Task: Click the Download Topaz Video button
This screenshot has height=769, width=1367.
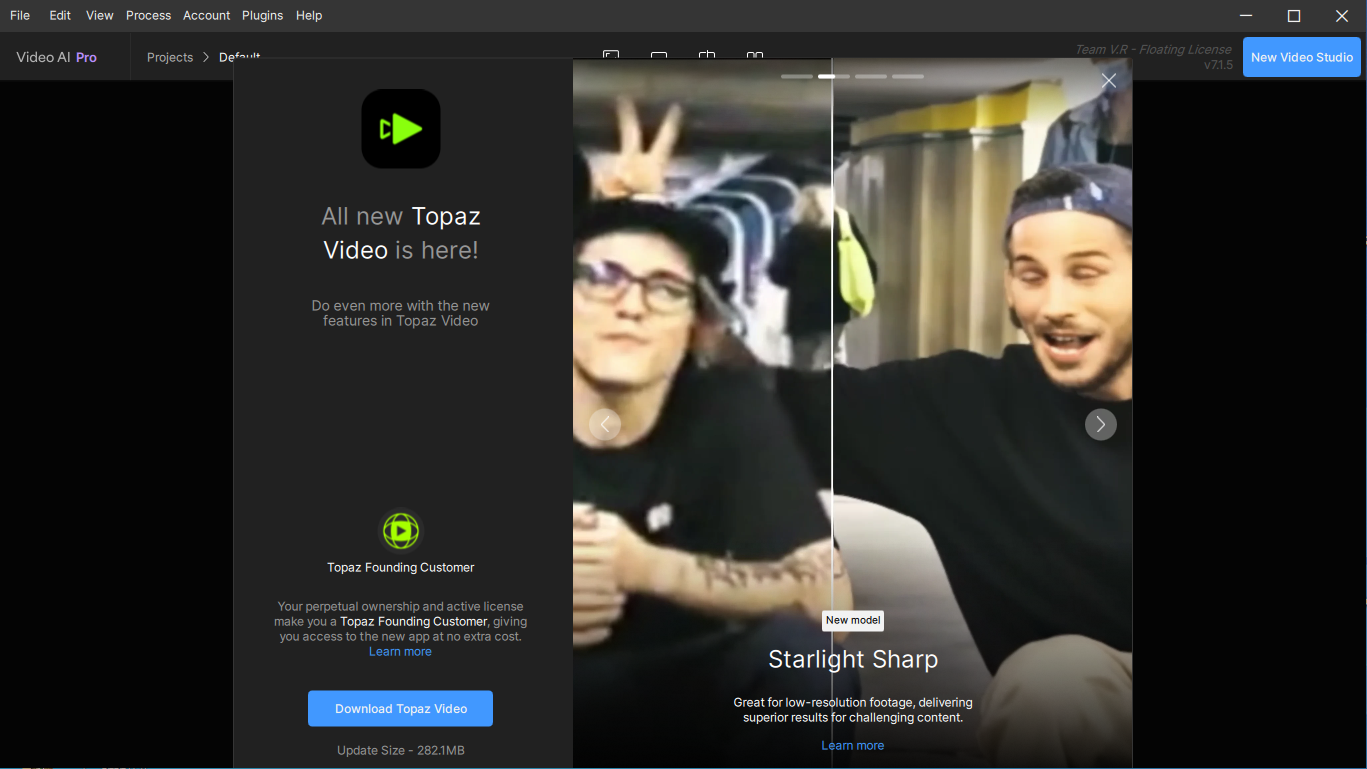Action: (x=400, y=709)
